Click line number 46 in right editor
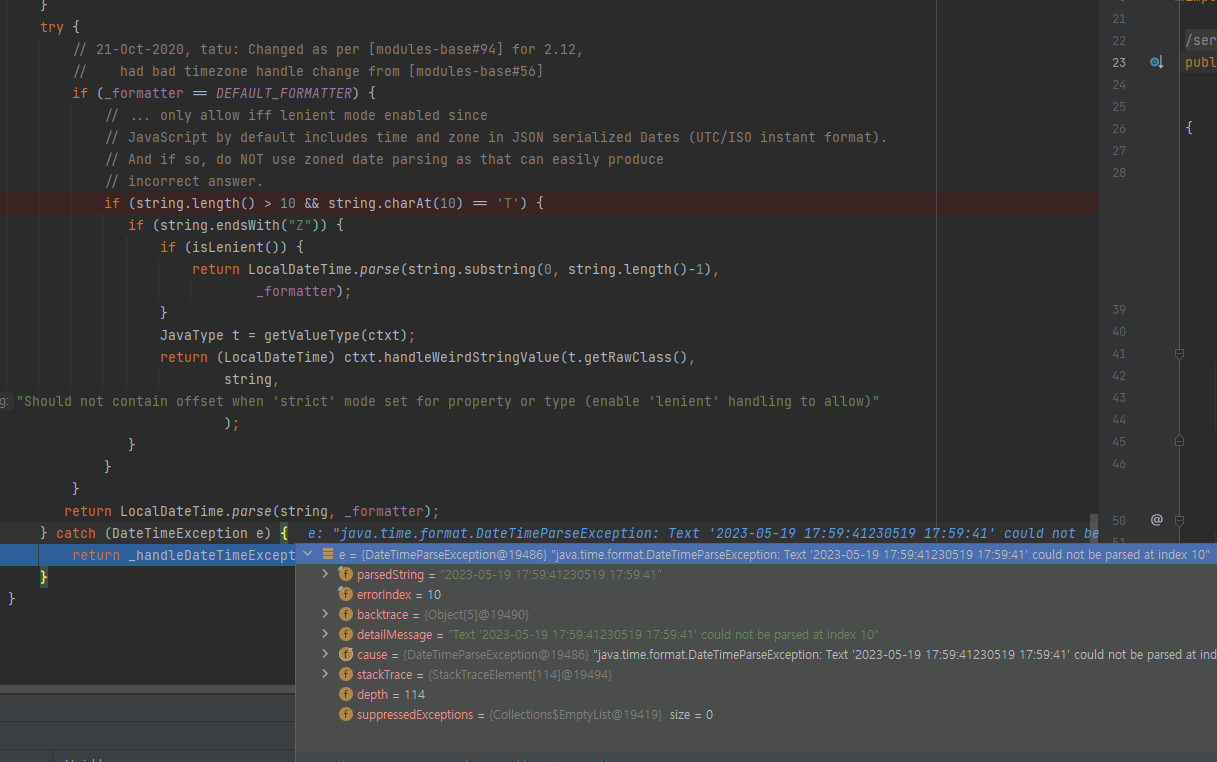This screenshot has width=1217, height=762. [x=1119, y=464]
